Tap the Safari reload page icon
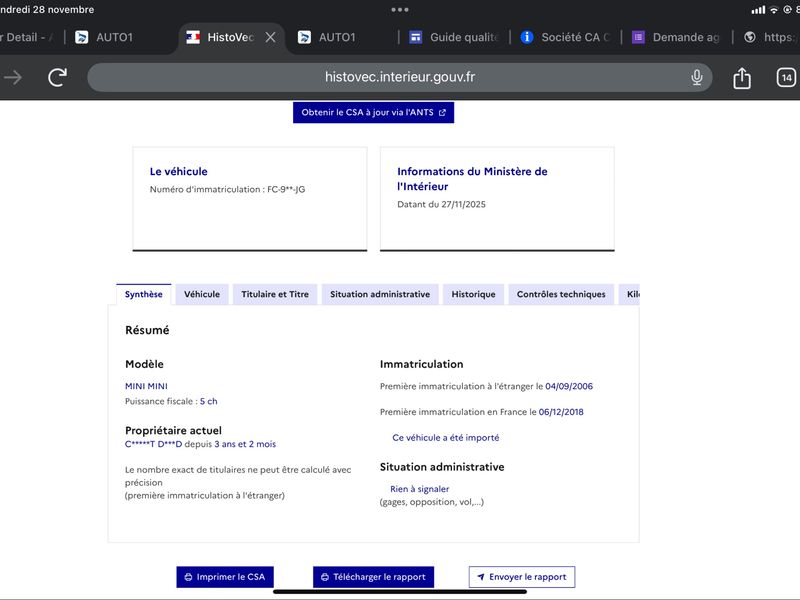Viewport: 800px width, 600px height. 58,77
